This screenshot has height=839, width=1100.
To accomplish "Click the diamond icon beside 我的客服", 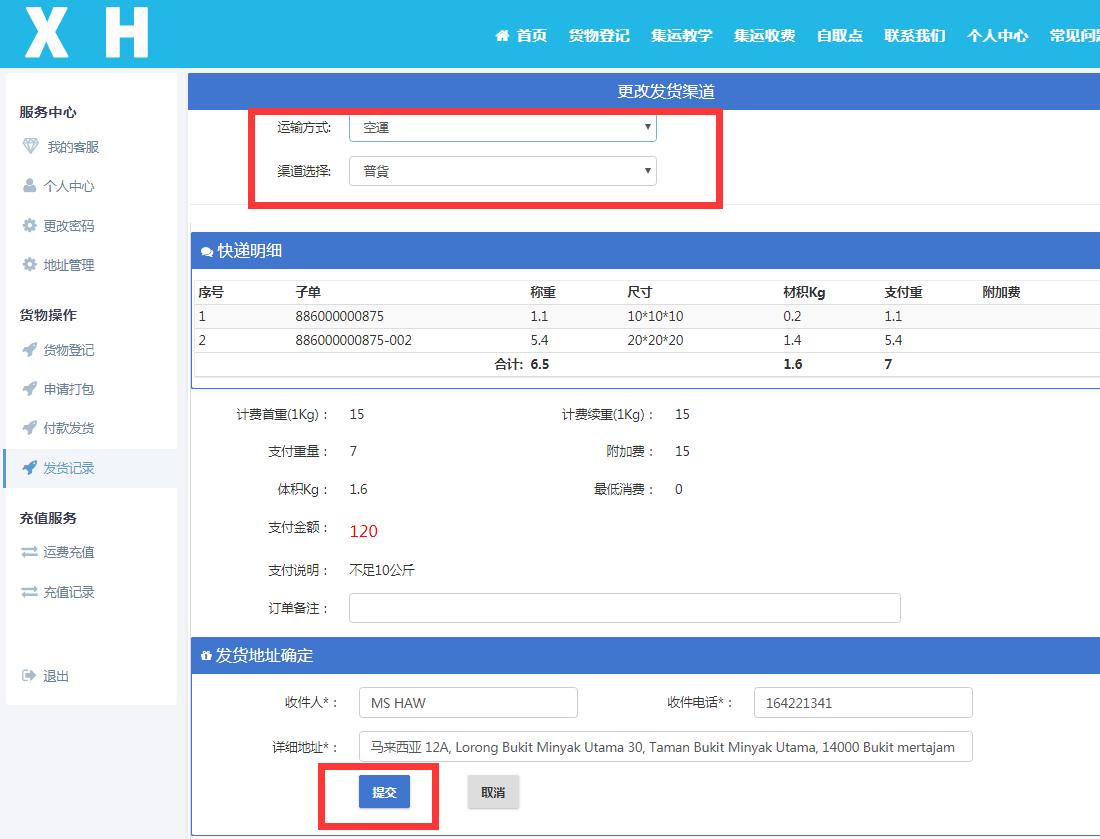I will tap(30, 147).
